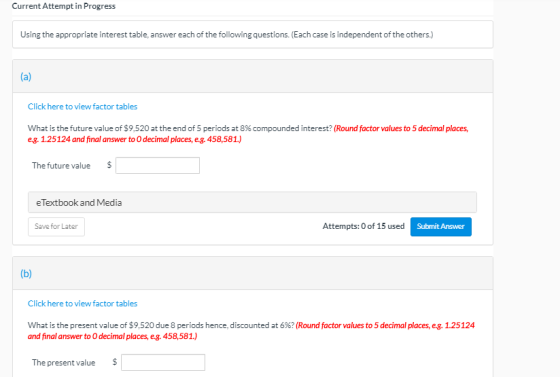This screenshot has width=560, height=377.
Task: Click the future value of $9,520 question text
Action: [180, 128]
